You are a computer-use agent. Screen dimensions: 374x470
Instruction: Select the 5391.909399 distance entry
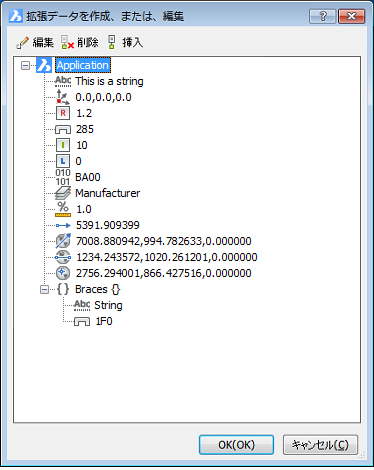pyautogui.click(x=108, y=225)
